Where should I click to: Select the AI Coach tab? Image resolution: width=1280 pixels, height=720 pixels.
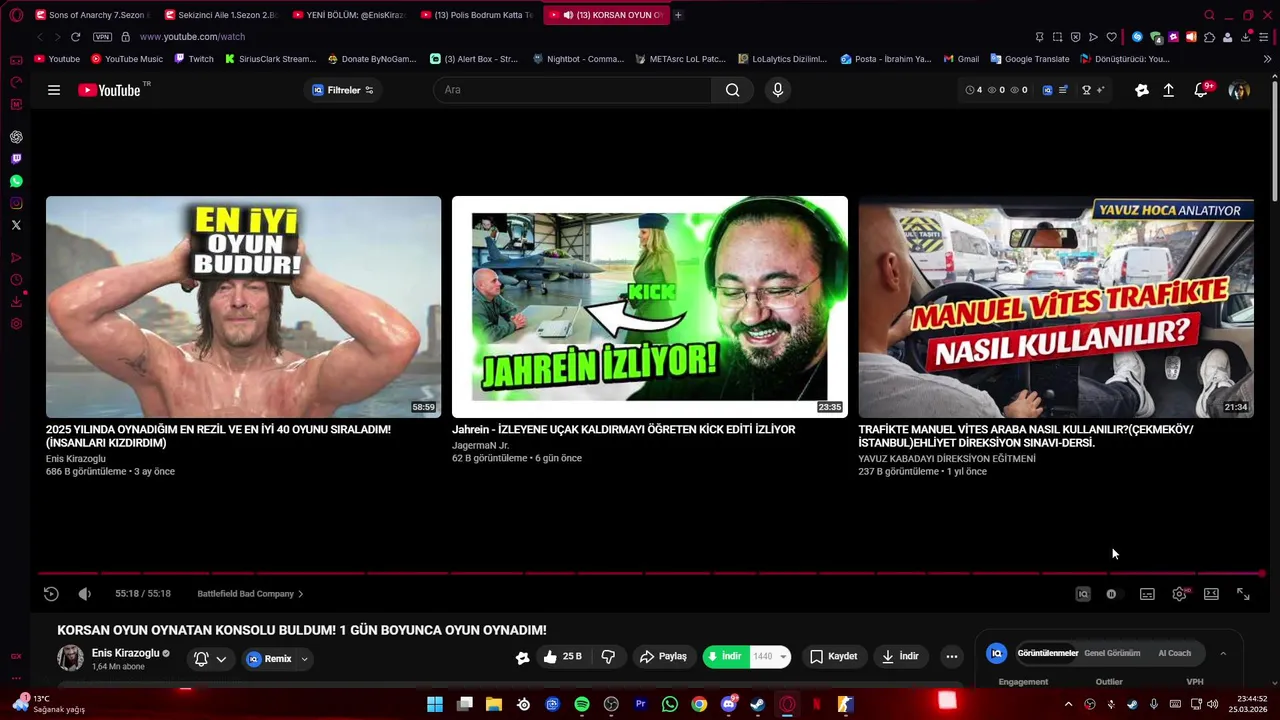1174,653
